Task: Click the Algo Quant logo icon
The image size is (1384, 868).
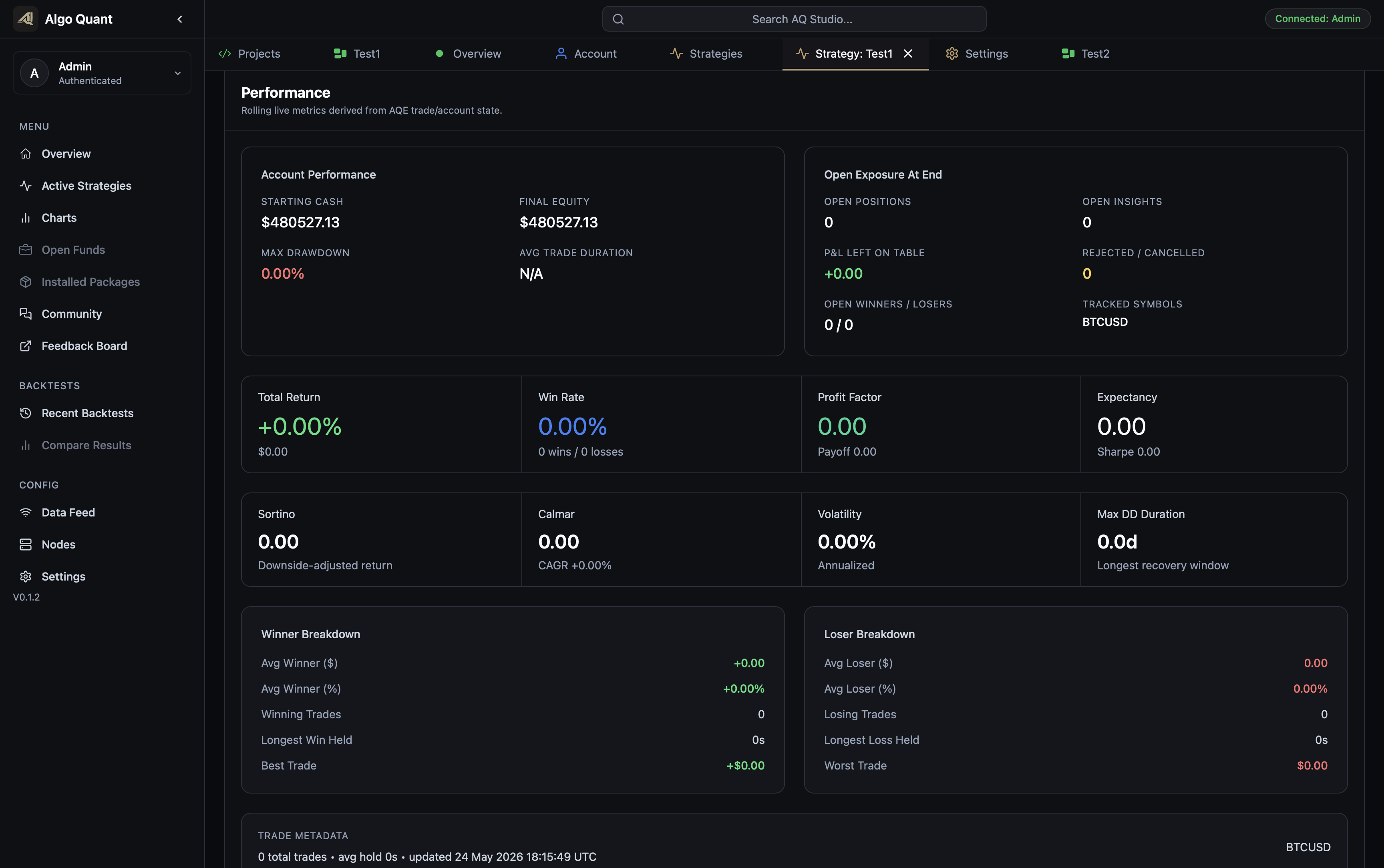Action: pyautogui.click(x=25, y=19)
